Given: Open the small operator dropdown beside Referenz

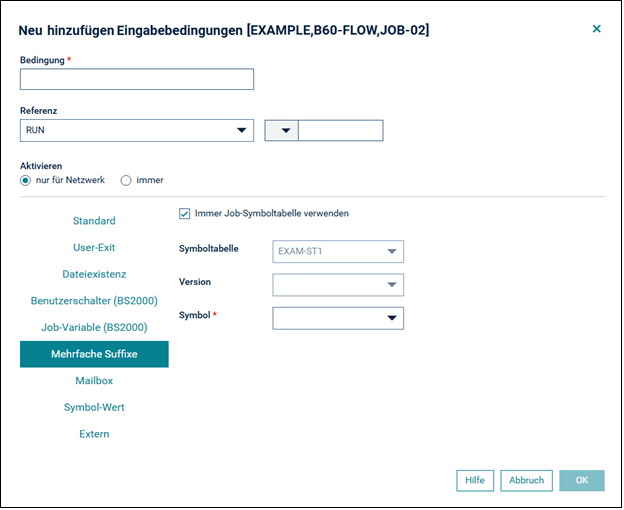Looking at the screenshot, I should [282, 130].
